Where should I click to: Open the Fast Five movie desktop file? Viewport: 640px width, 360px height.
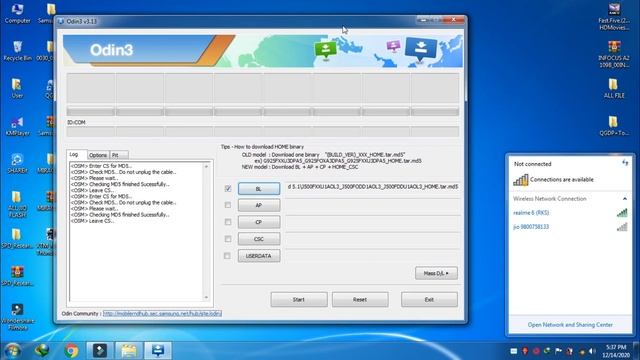pyautogui.click(x=614, y=16)
